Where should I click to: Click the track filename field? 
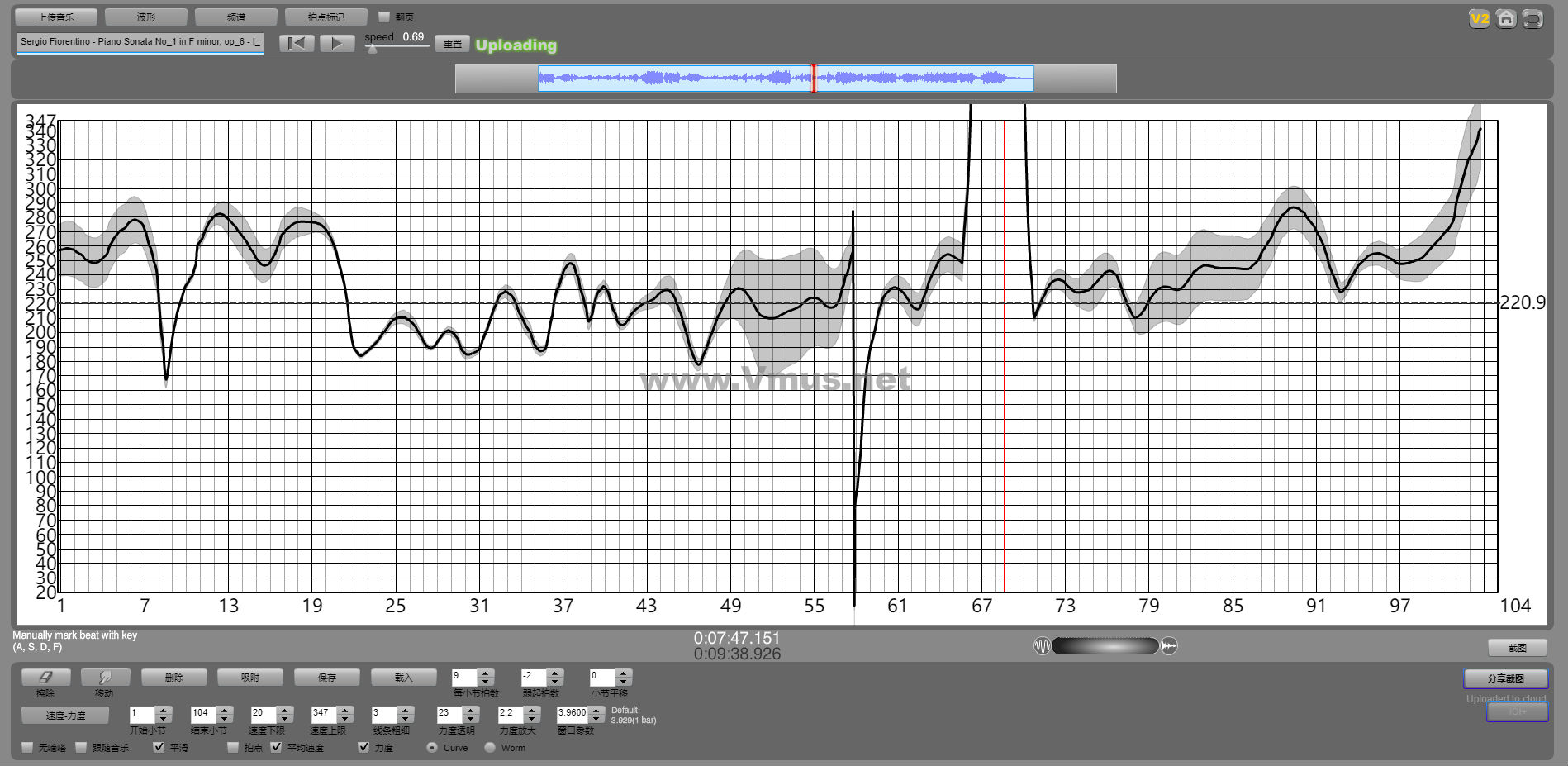click(x=140, y=42)
